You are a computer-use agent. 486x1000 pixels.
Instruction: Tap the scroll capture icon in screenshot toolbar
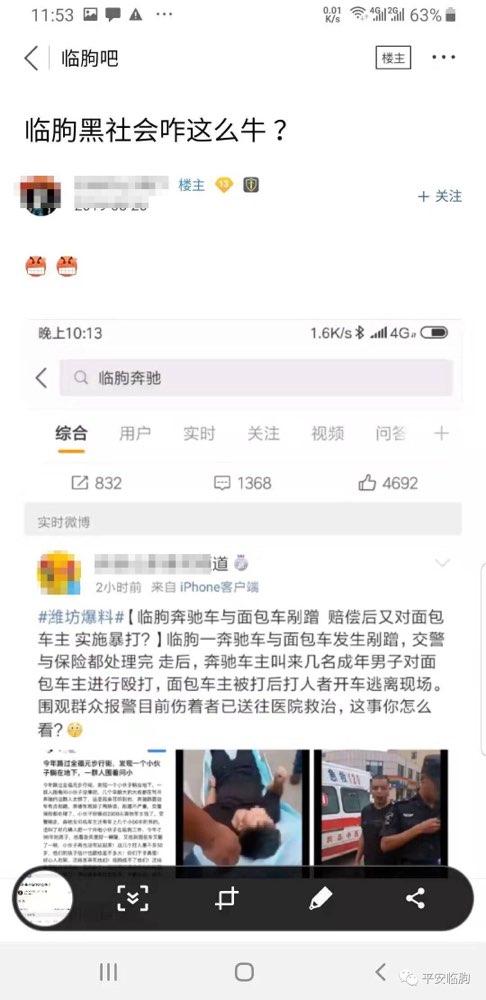tap(133, 899)
